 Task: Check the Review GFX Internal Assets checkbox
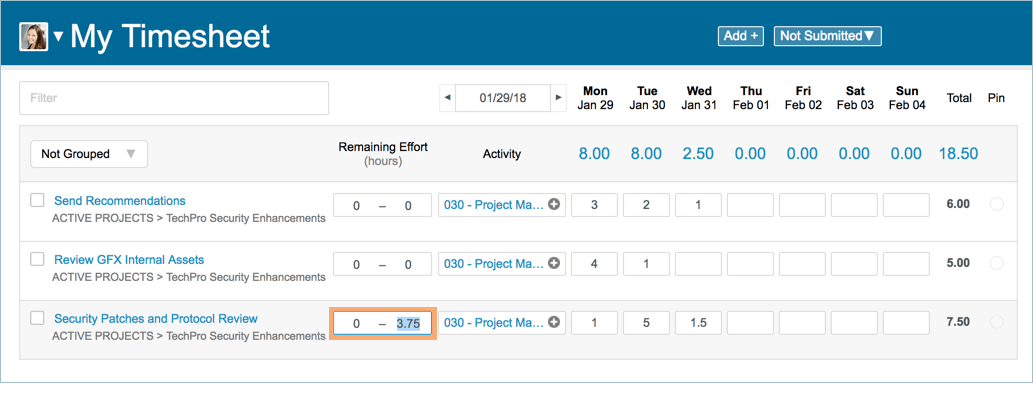[38, 259]
